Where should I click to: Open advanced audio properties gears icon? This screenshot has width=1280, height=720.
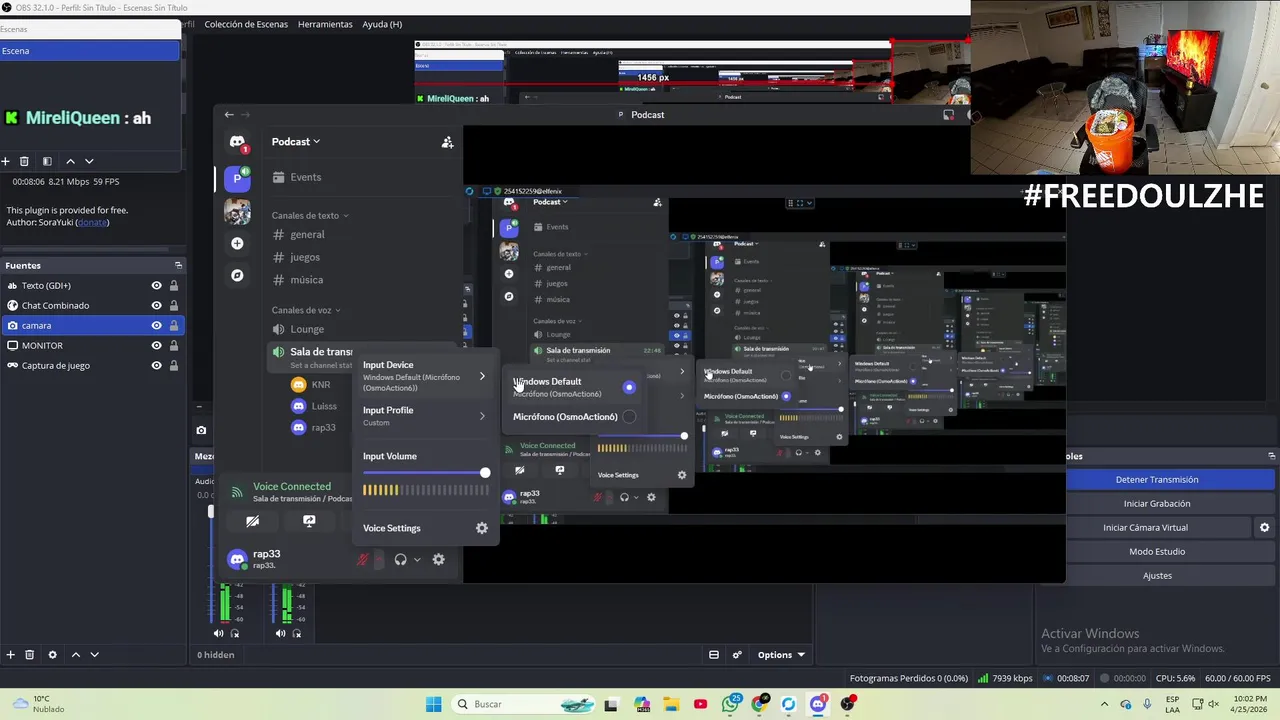[x=737, y=655]
